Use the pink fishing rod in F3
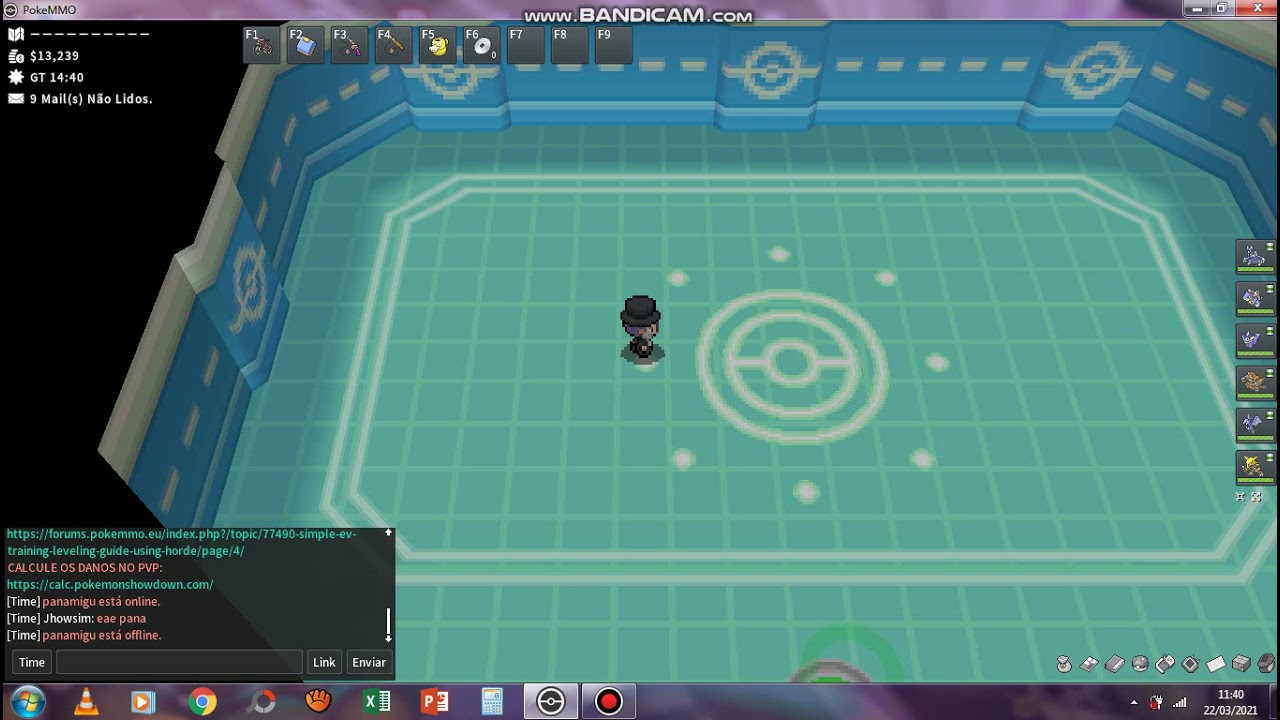1280x720 pixels. click(350, 46)
